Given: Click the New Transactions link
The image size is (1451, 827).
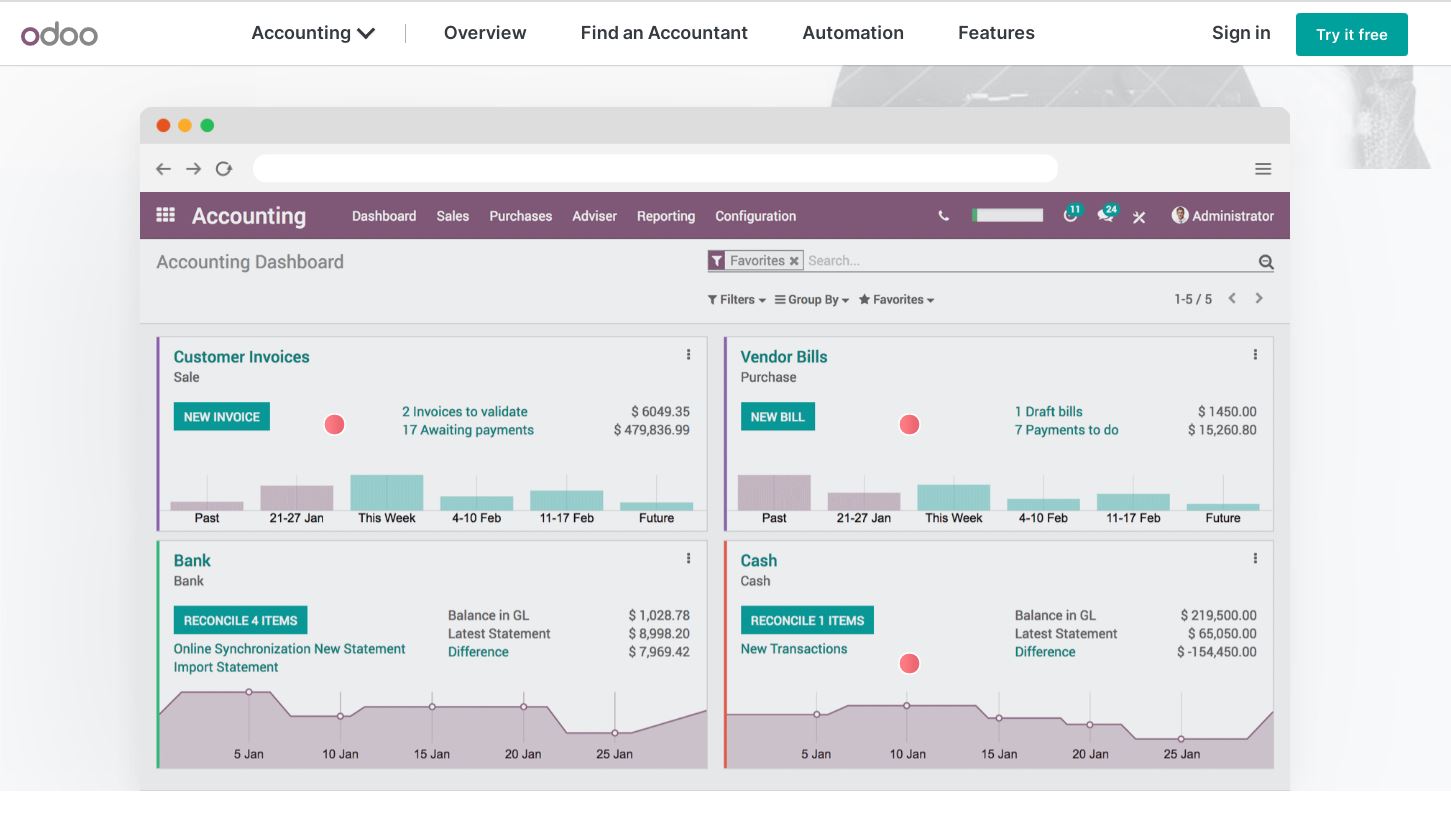Looking at the screenshot, I should (x=794, y=649).
